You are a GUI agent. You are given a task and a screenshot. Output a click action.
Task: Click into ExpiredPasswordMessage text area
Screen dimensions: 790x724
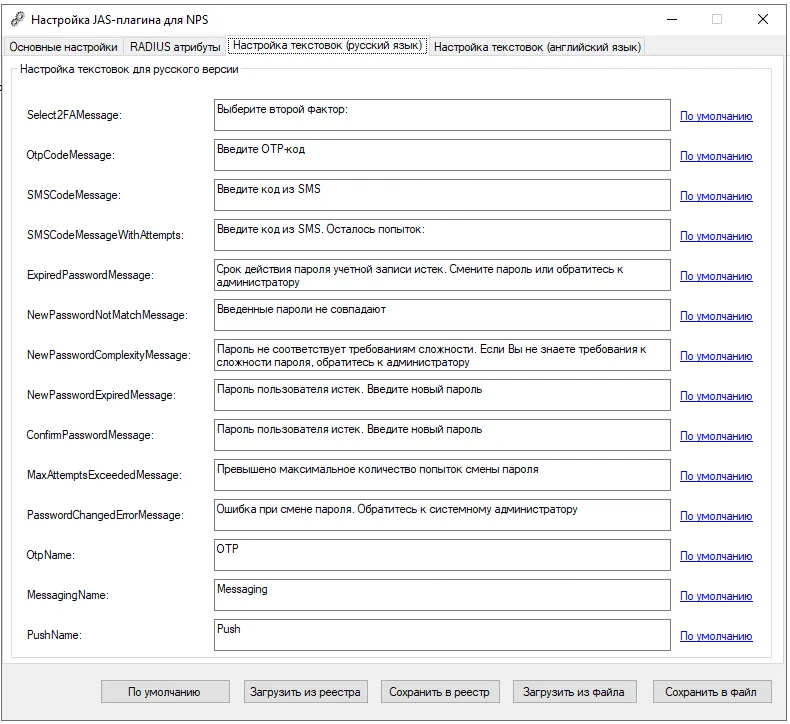[442, 275]
